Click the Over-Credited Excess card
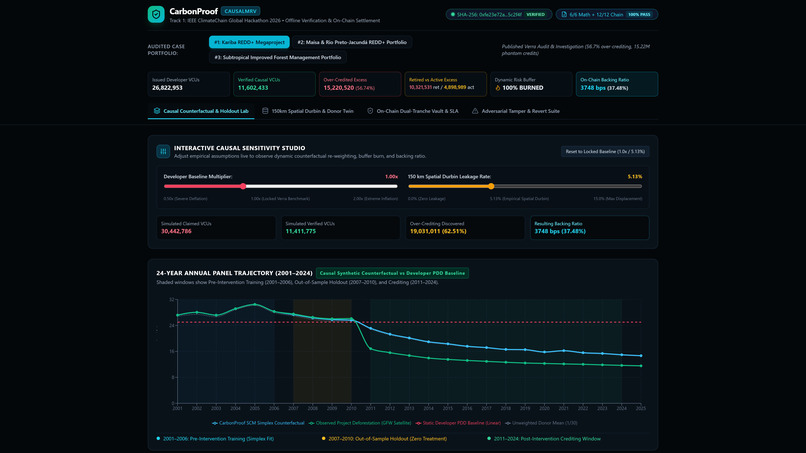The image size is (806, 453). pos(360,84)
